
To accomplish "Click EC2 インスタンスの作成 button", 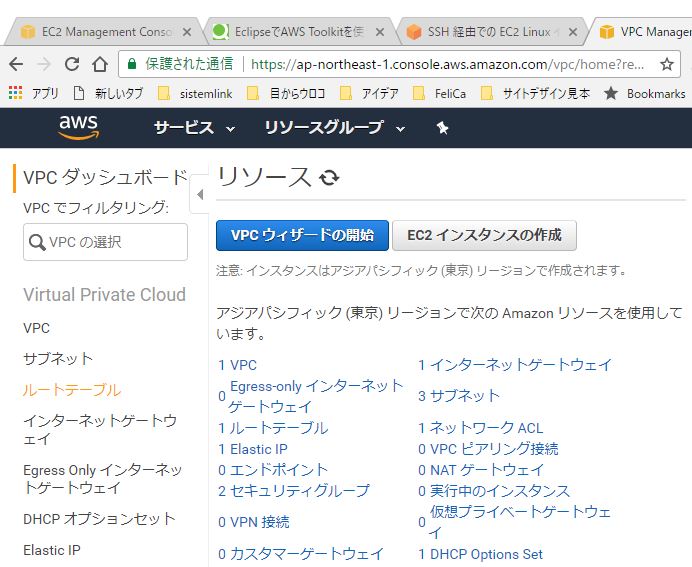I will 484,235.
